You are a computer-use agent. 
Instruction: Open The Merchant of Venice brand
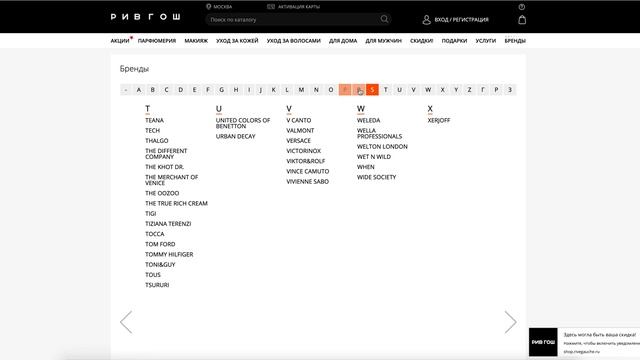(x=171, y=180)
